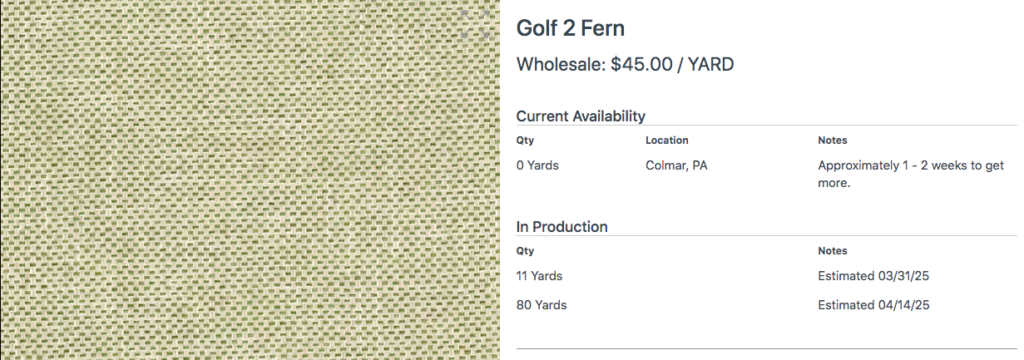Click the word Fern in the title
Image resolution: width=1024 pixels, height=360 pixels.
(601, 28)
